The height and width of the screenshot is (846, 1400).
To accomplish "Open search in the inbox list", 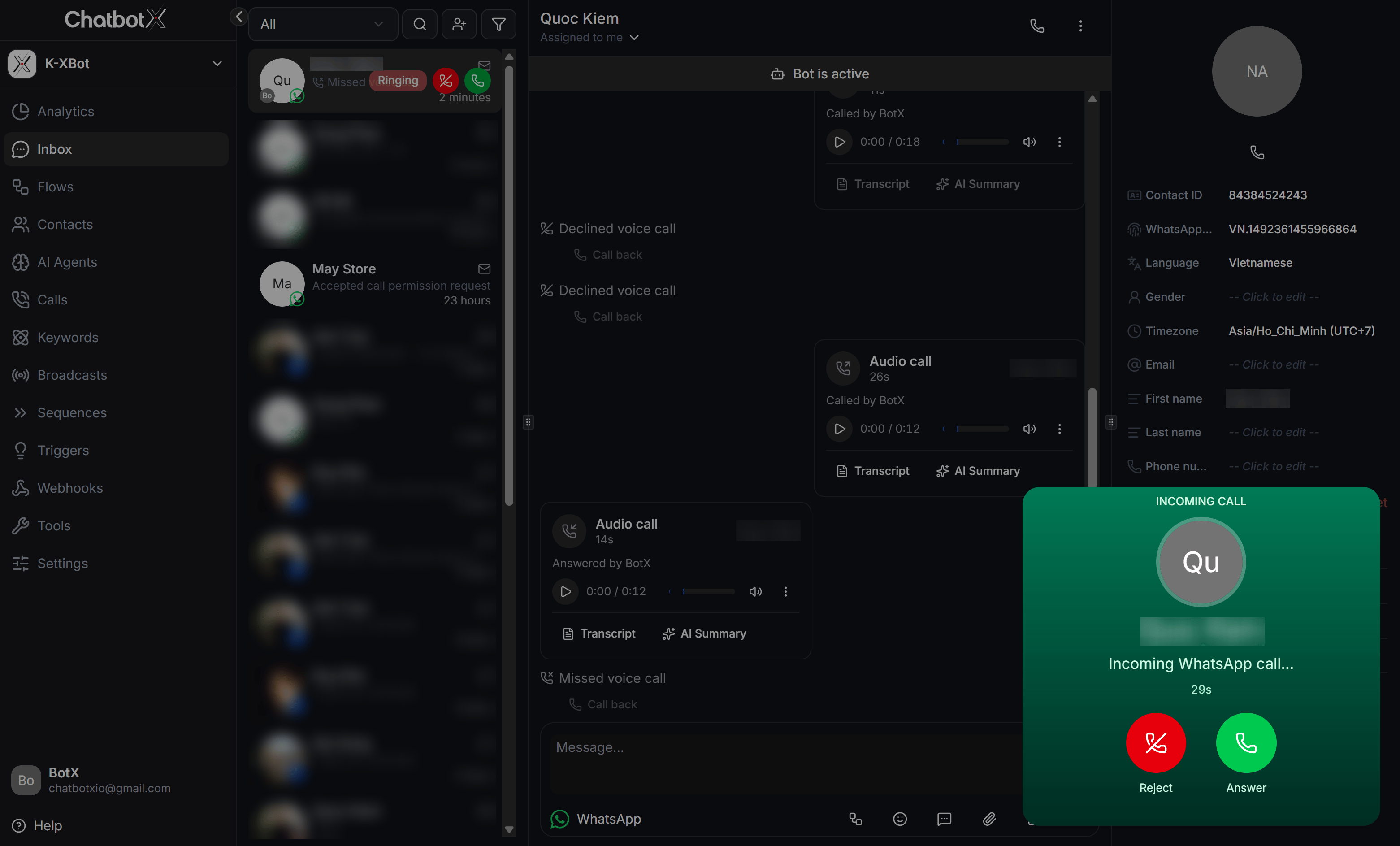I will tap(419, 24).
